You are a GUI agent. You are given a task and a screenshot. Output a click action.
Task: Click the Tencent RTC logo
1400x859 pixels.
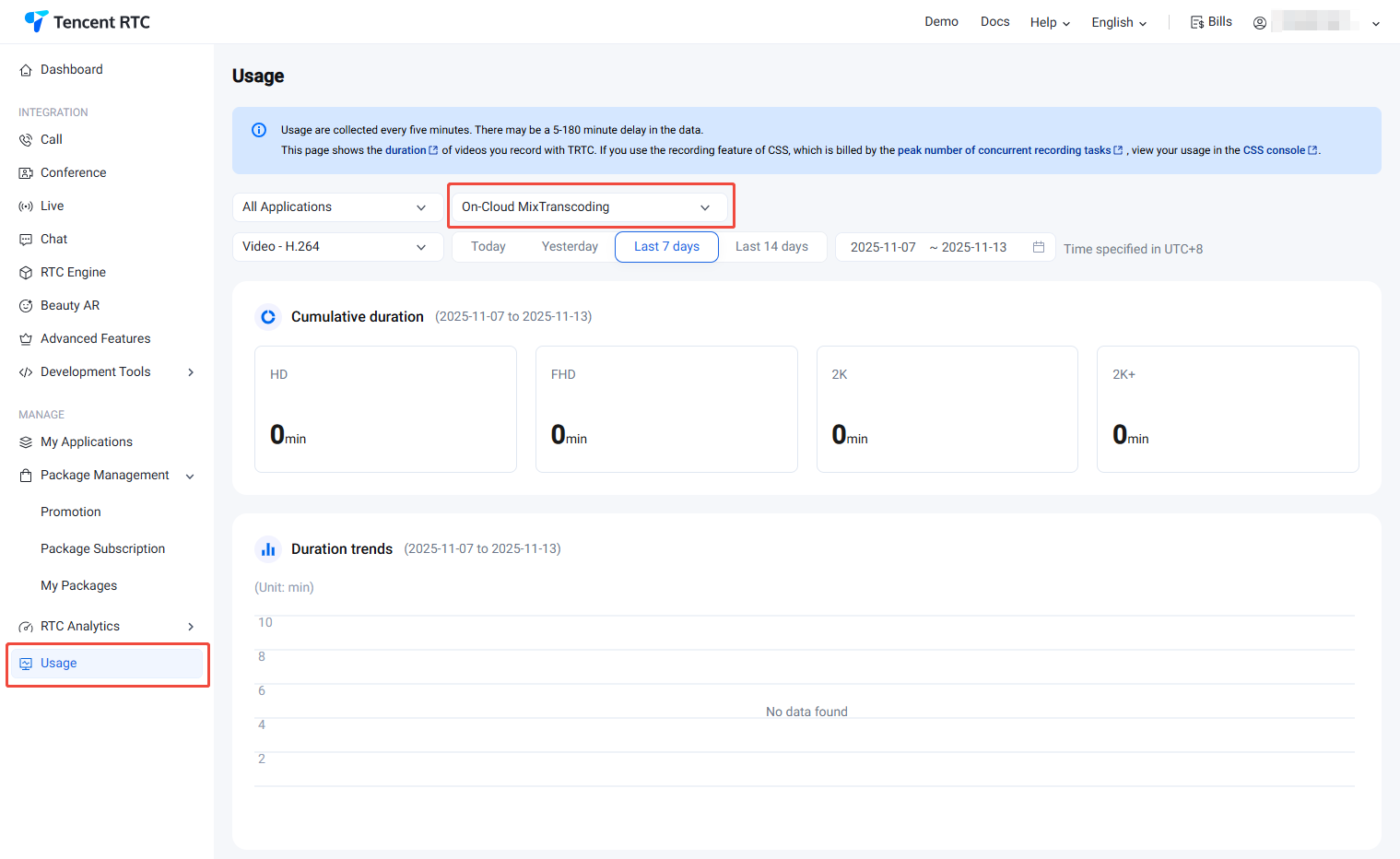[x=88, y=22]
